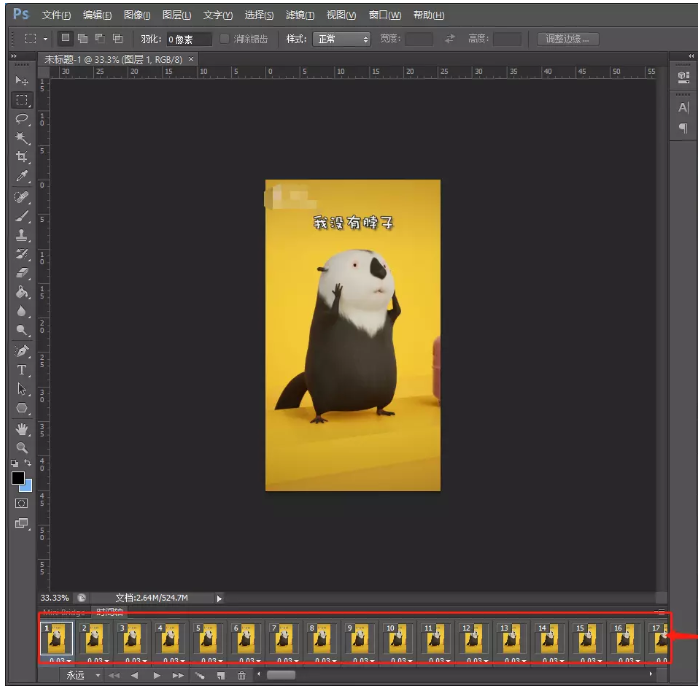The height and width of the screenshot is (688, 698).
Task: Play the frame animation
Action: click(x=157, y=676)
